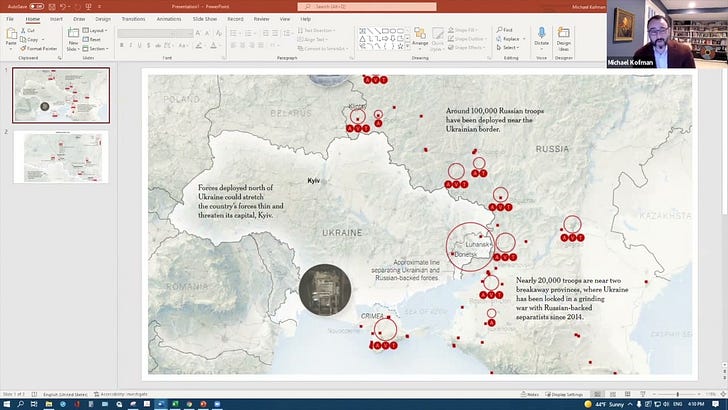Click the Redo icon in title bar
The width and height of the screenshot is (728, 410).
tap(77, 7)
